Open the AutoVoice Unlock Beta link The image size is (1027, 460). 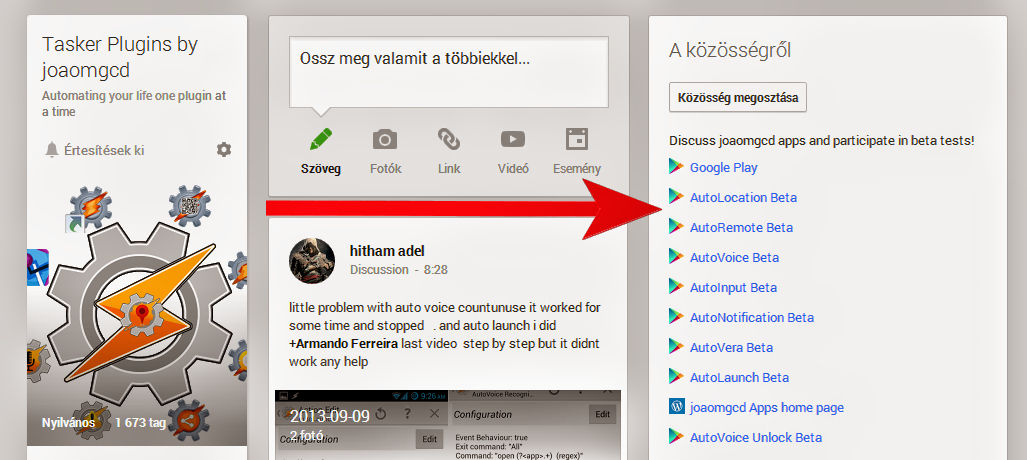tap(755, 438)
